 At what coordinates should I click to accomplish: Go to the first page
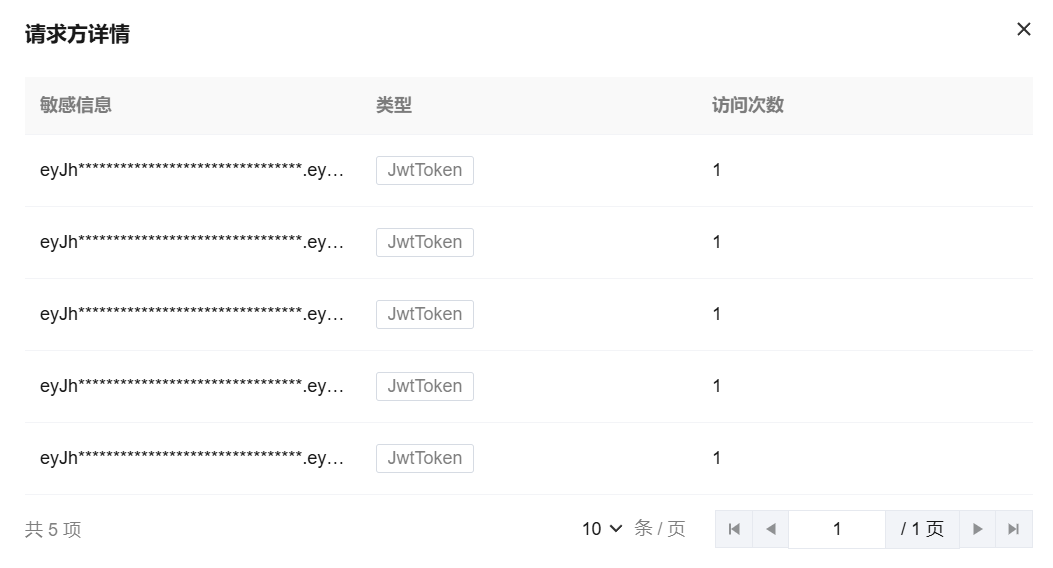tap(734, 529)
